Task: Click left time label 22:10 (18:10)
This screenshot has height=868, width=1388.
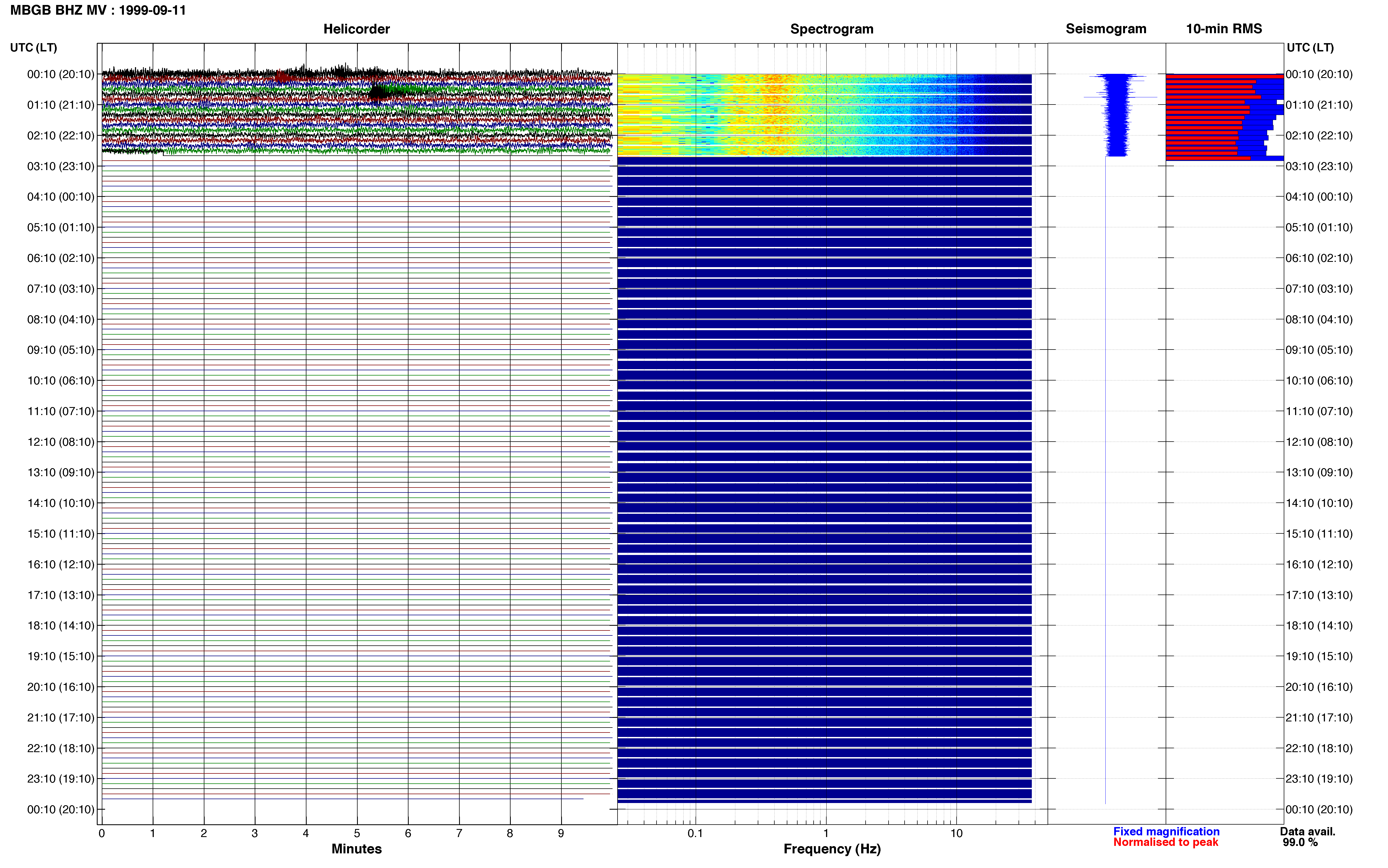Action: click(61, 748)
